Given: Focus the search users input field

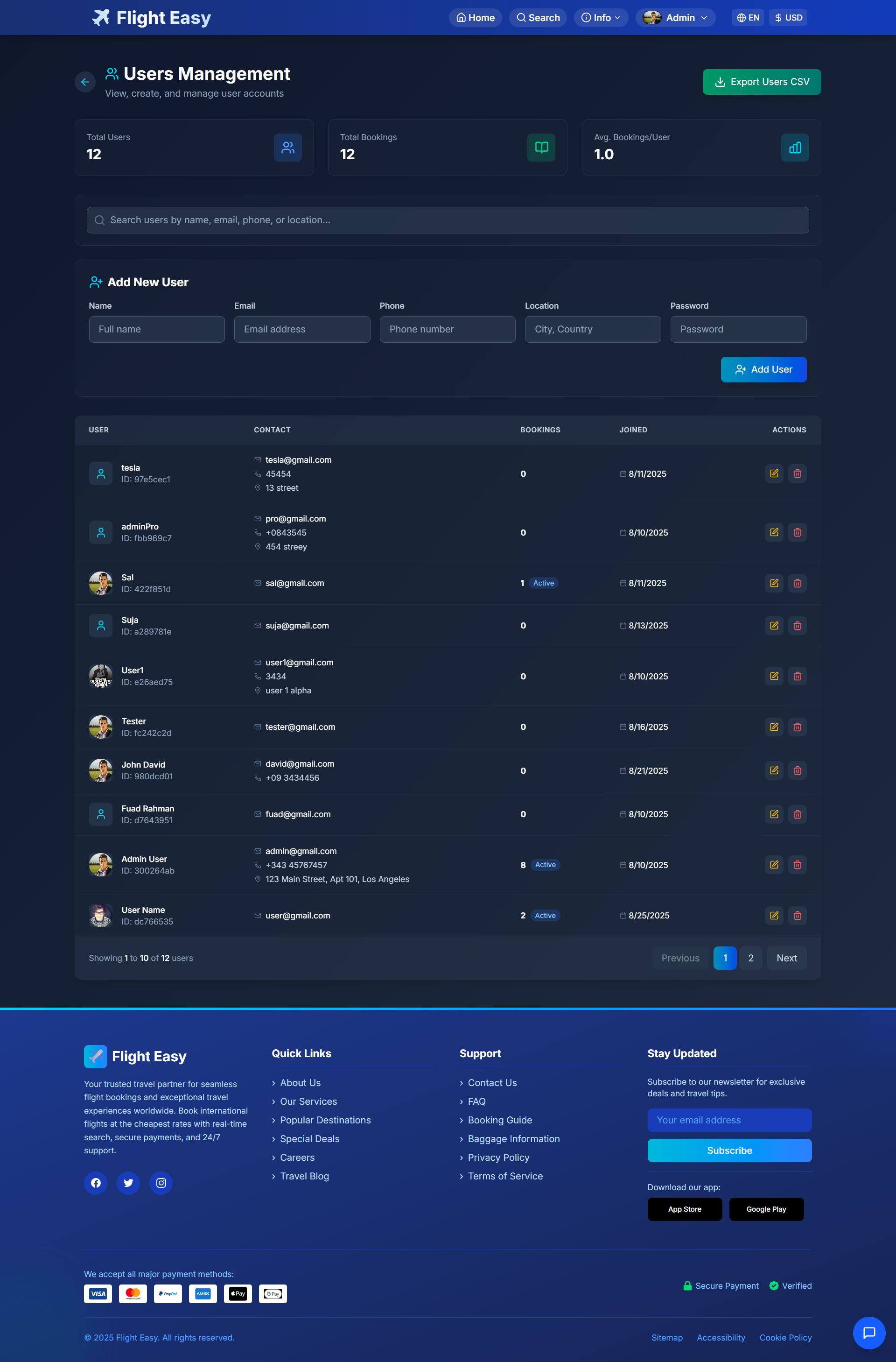Looking at the screenshot, I should pyautogui.click(x=447, y=220).
